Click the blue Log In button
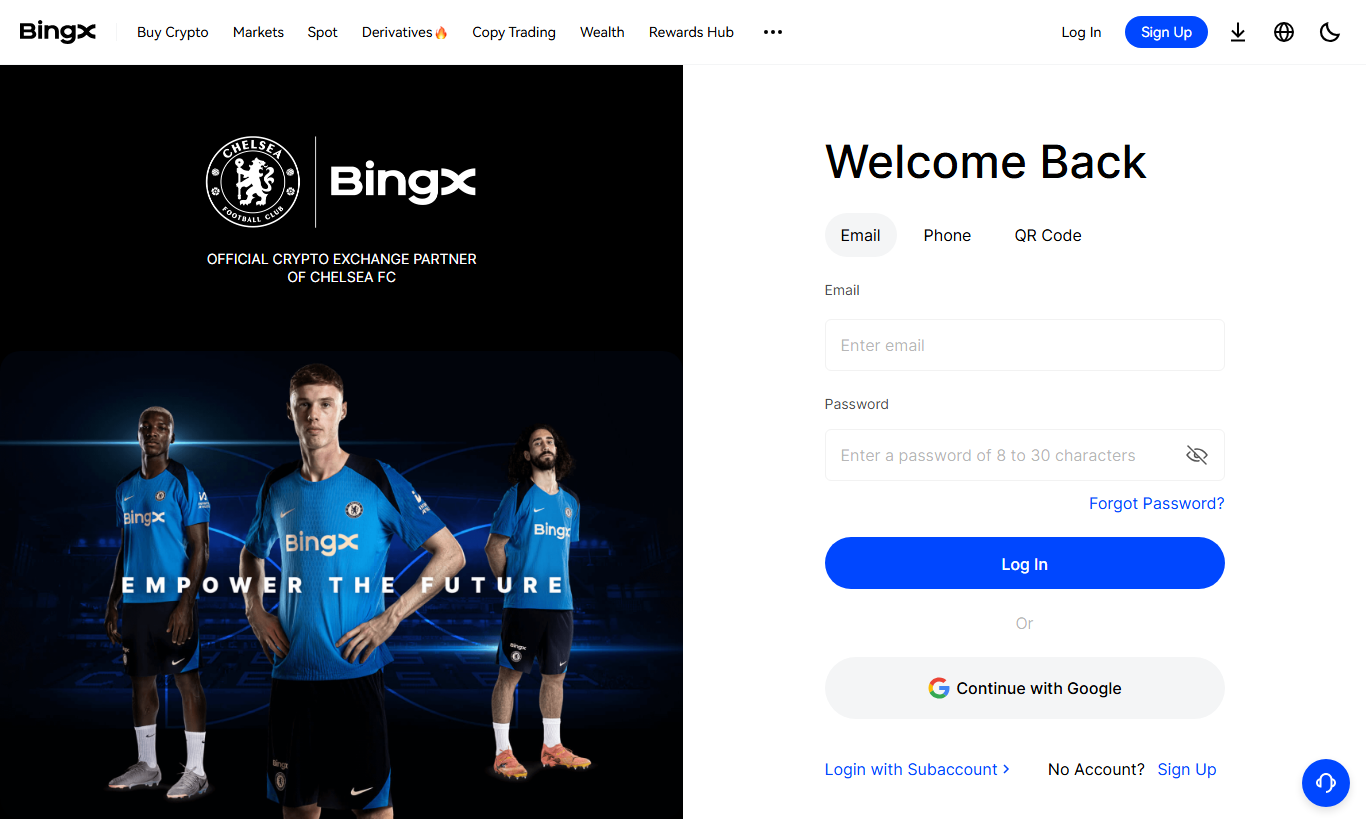Screen dimensions: 1366x819 pyautogui.click(x=1025, y=563)
